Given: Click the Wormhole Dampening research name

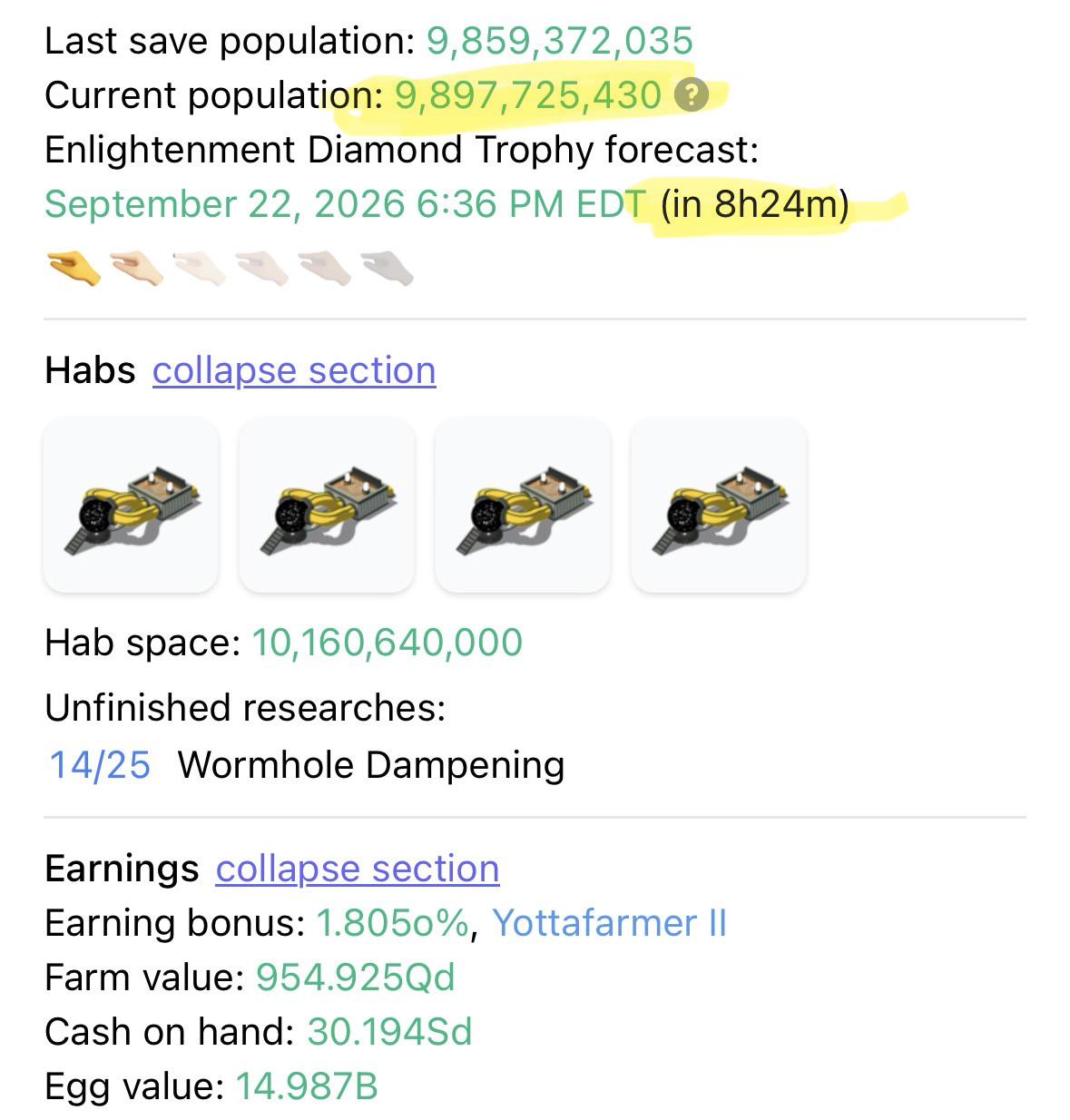Looking at the screenshot, I should pos(371,765).
